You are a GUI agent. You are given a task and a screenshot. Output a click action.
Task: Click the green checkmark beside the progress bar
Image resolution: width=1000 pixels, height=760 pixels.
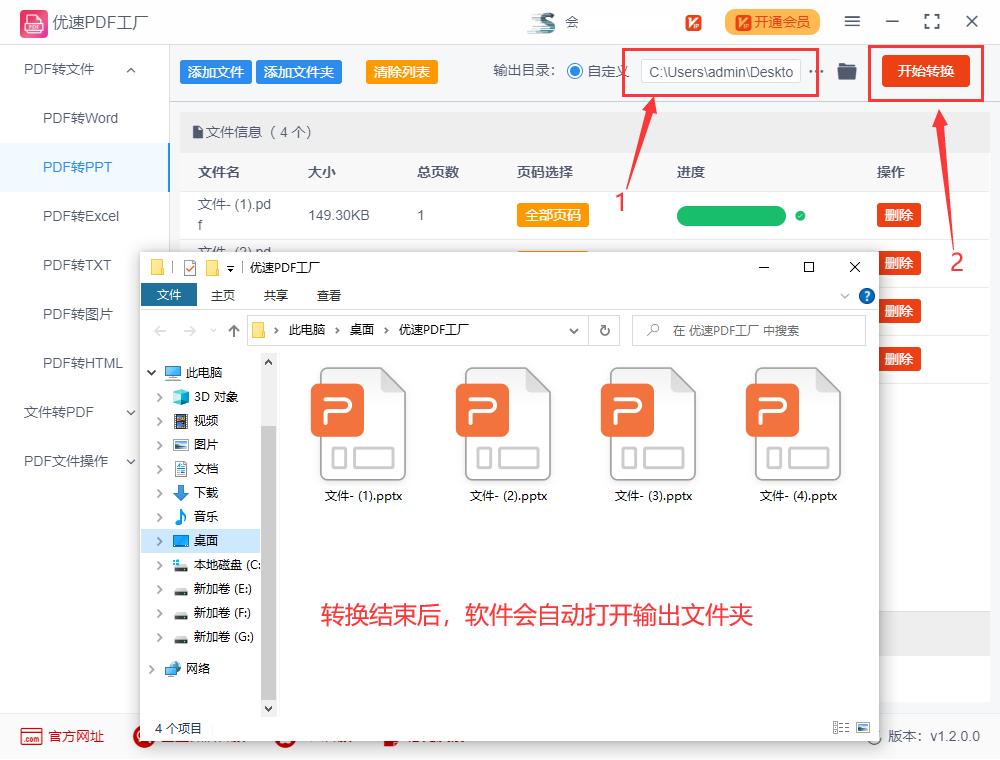[x=799, y=215]
